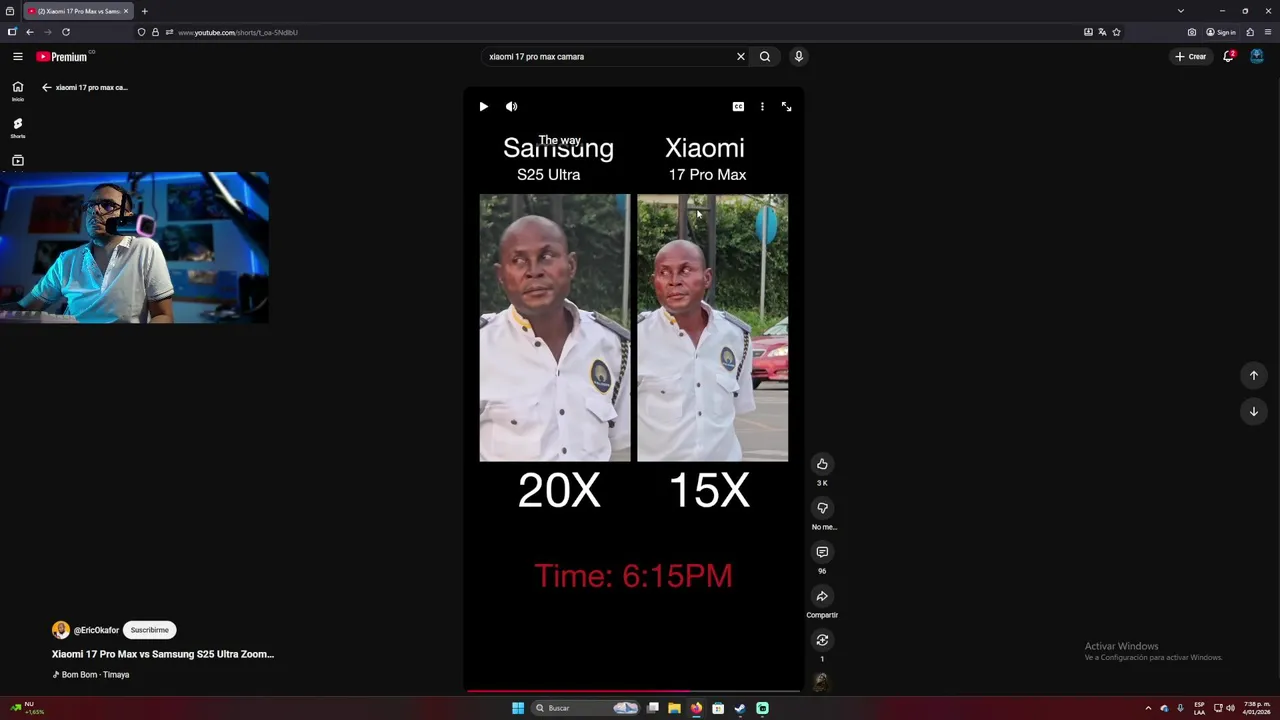
Task: Go to YouTube Premium home logo
Action: pos(62,57)
